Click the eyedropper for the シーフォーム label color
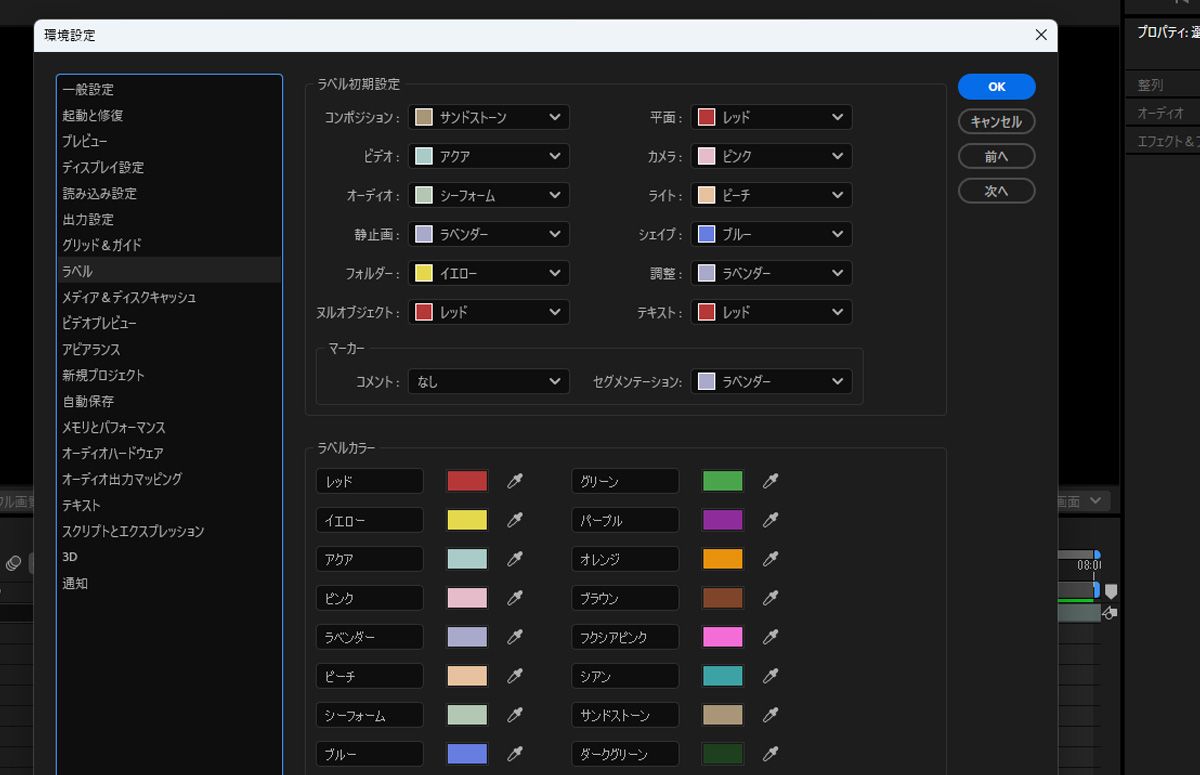The image size is (1200, 775). (x=515, y=715)
